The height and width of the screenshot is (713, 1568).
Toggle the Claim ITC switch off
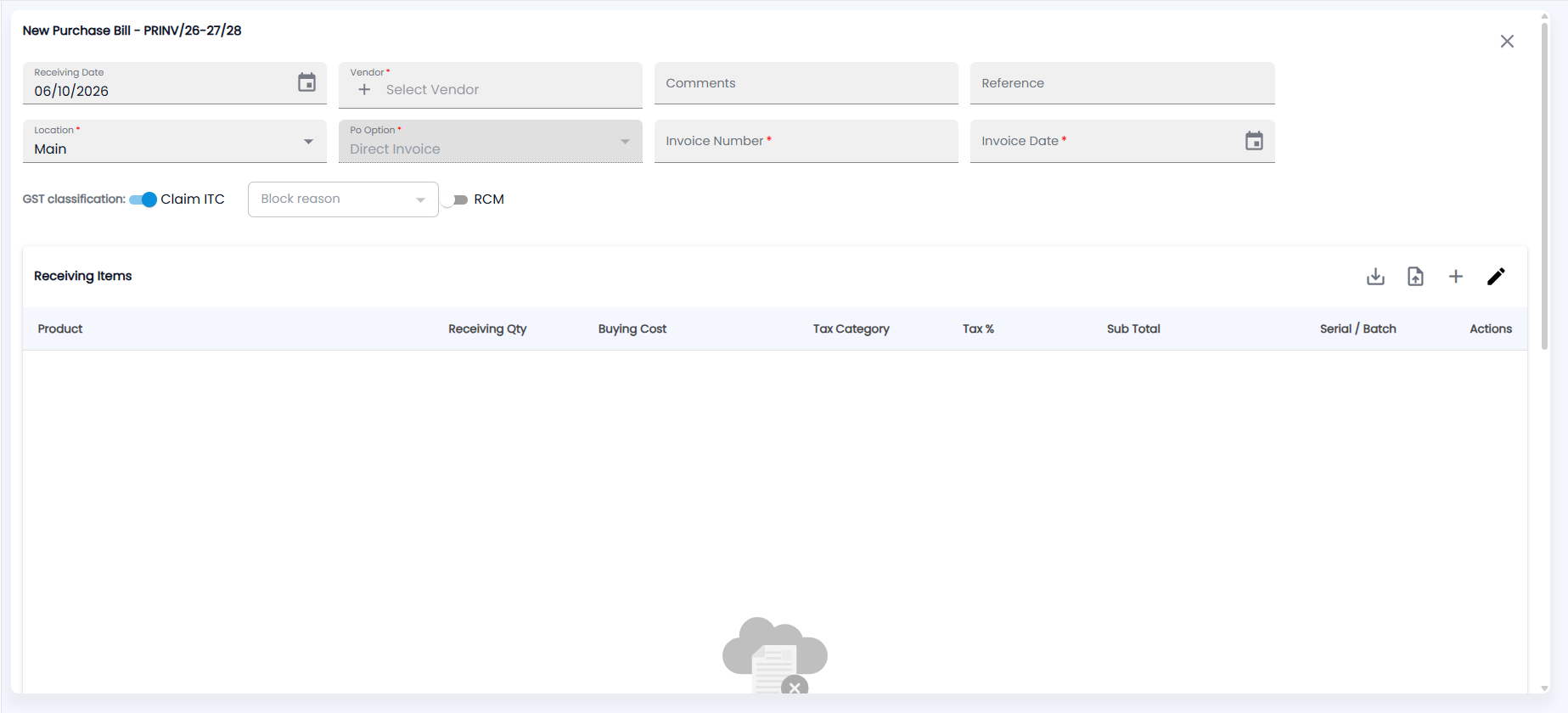(143, 199)
